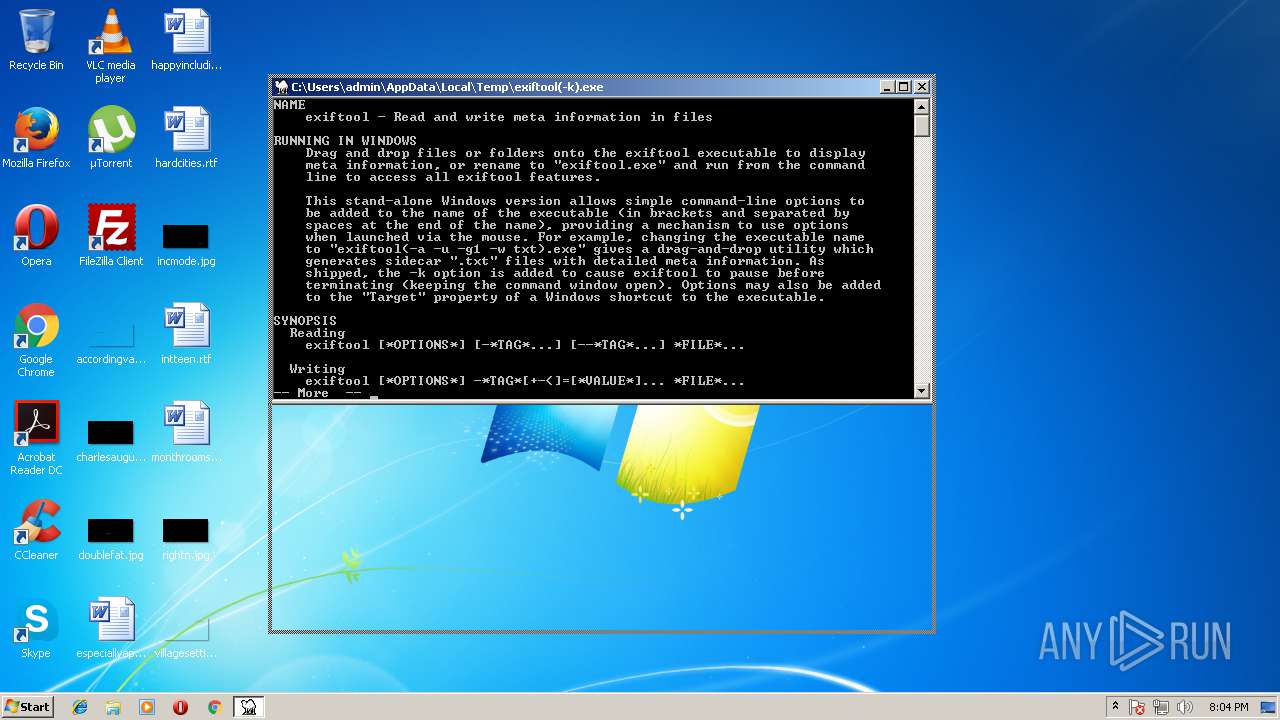Launch FileZilla Client shortcut
Viewport: 1280px width, 720px height.
coord(110,236)
